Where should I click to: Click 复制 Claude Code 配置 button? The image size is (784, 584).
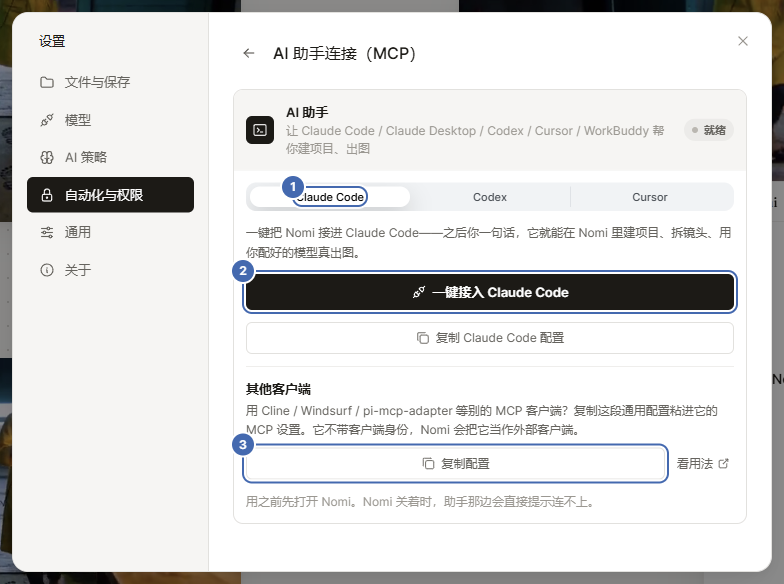pos(490,338)
